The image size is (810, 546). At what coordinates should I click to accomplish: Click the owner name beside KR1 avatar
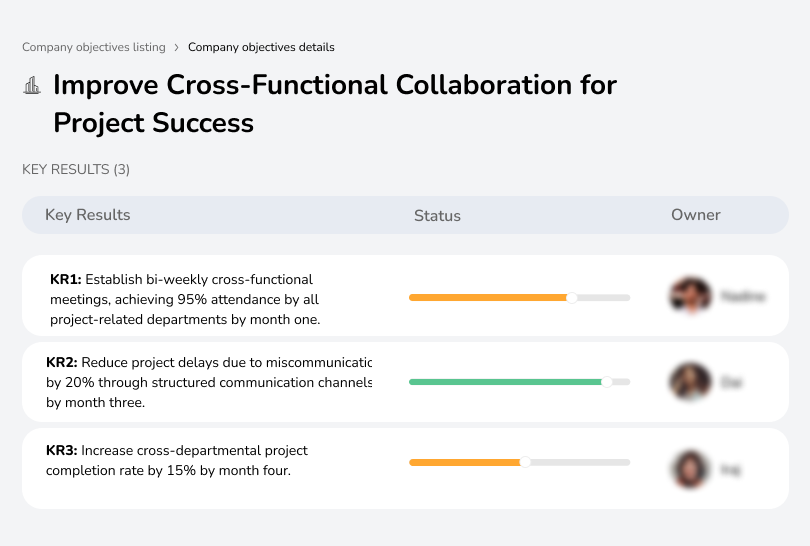742,297
